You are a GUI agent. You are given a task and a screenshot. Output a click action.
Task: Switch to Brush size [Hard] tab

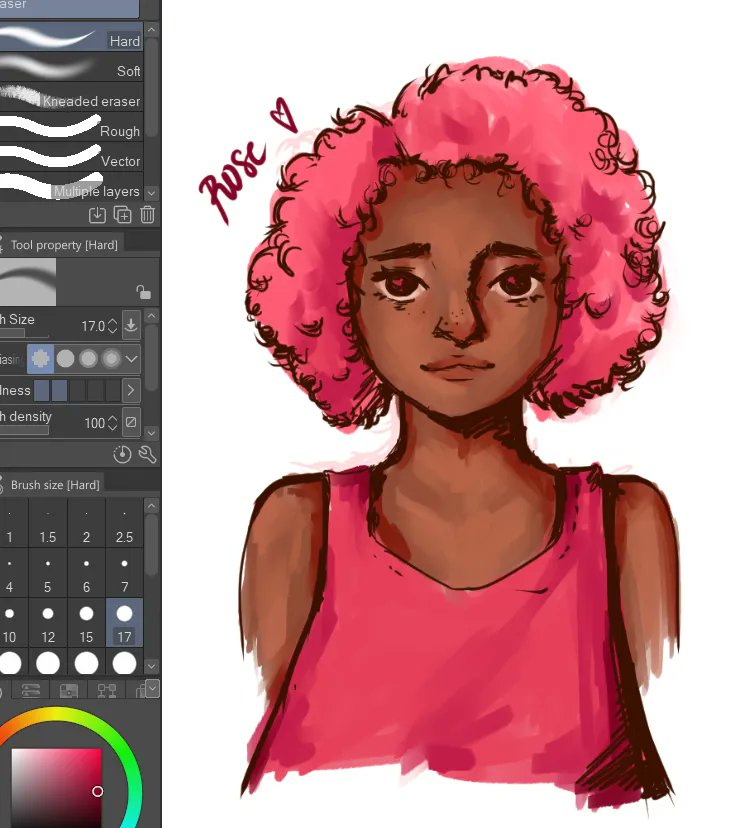(53, 484)
